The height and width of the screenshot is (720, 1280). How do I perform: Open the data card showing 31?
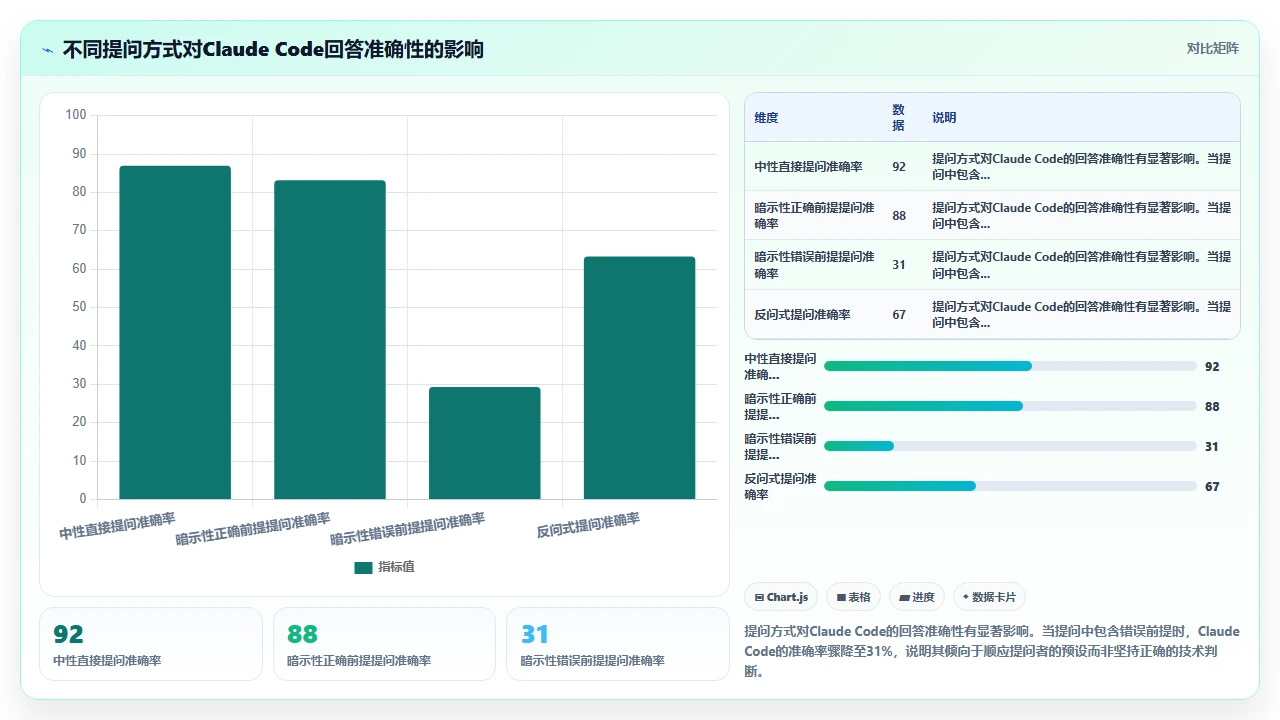(618, 644)
